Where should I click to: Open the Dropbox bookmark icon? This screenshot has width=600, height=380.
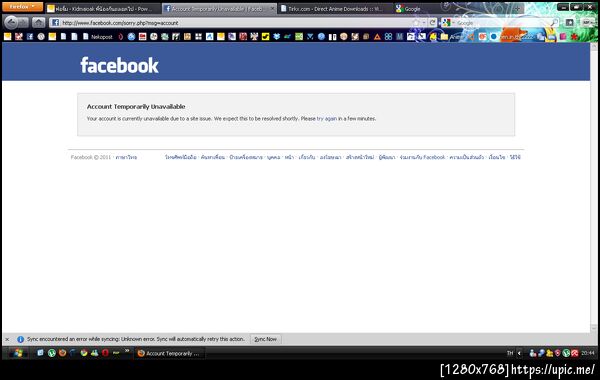[x=276, y=37]
